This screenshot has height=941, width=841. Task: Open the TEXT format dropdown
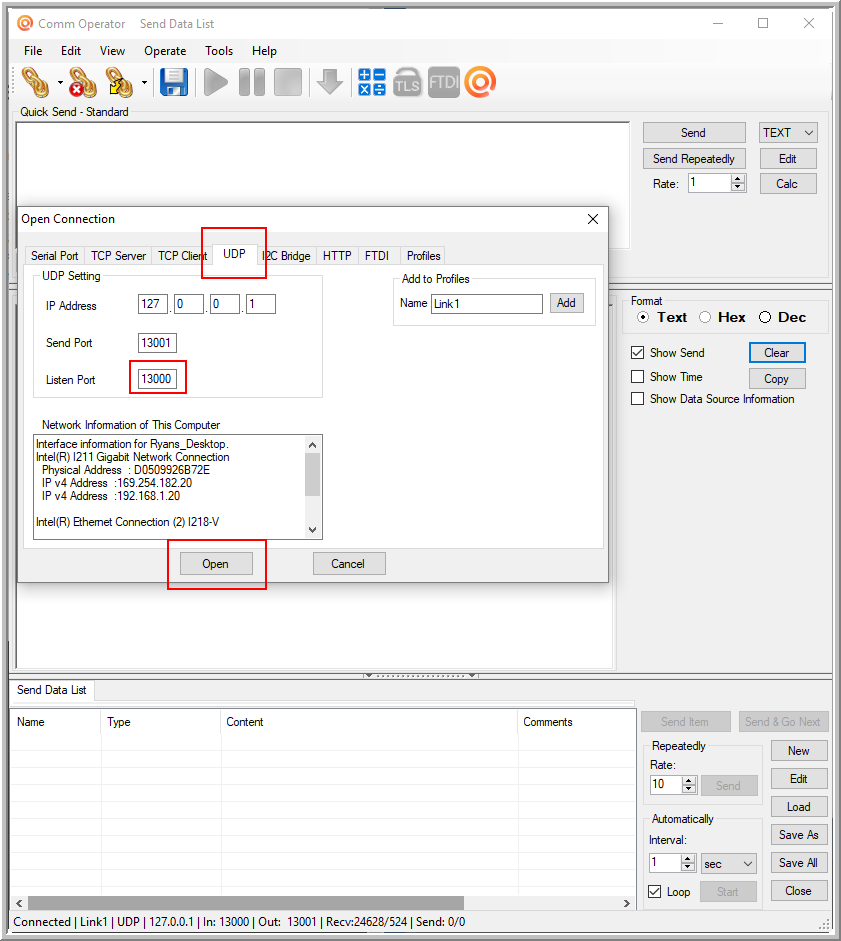click(788, 133)
